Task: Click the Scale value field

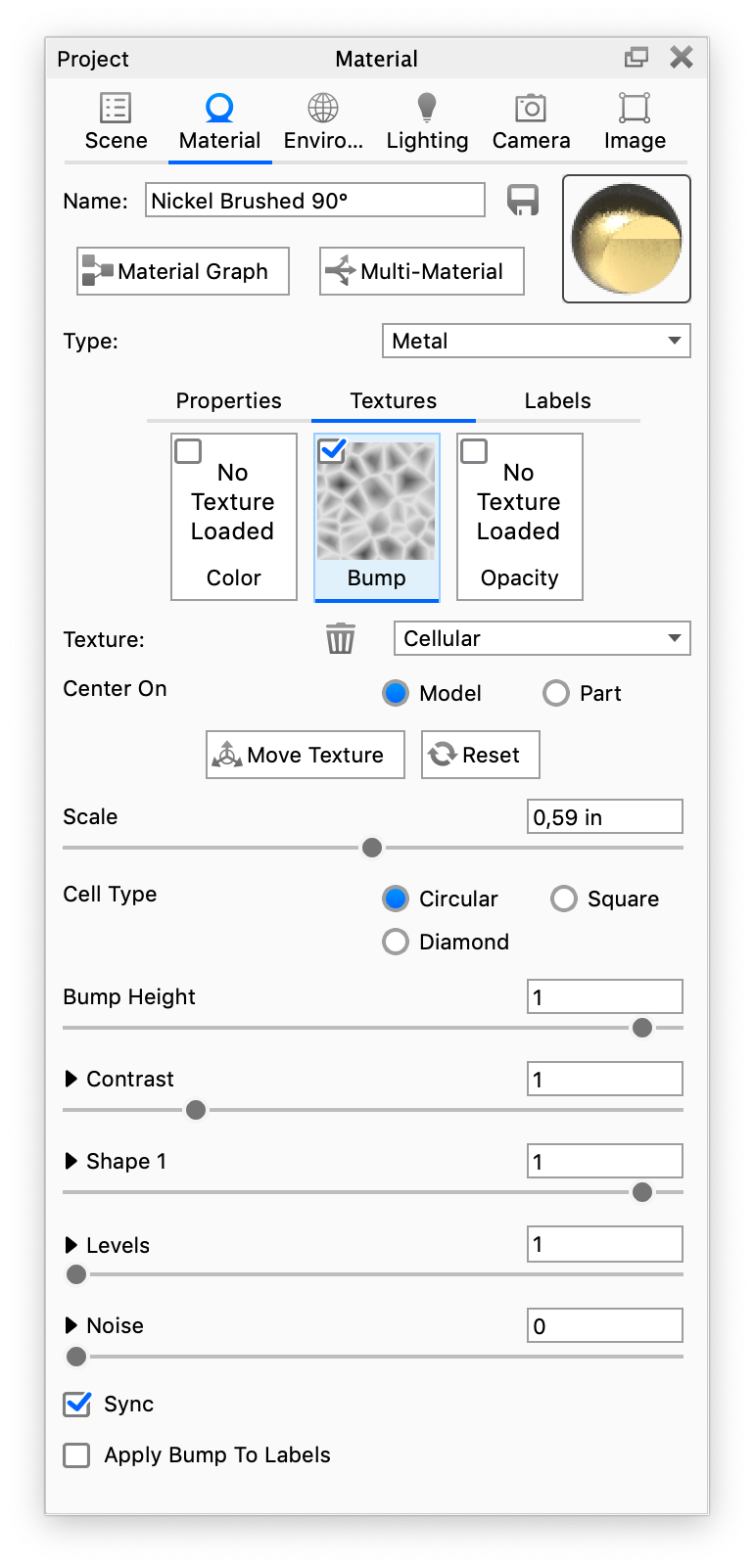Action: 605,816
